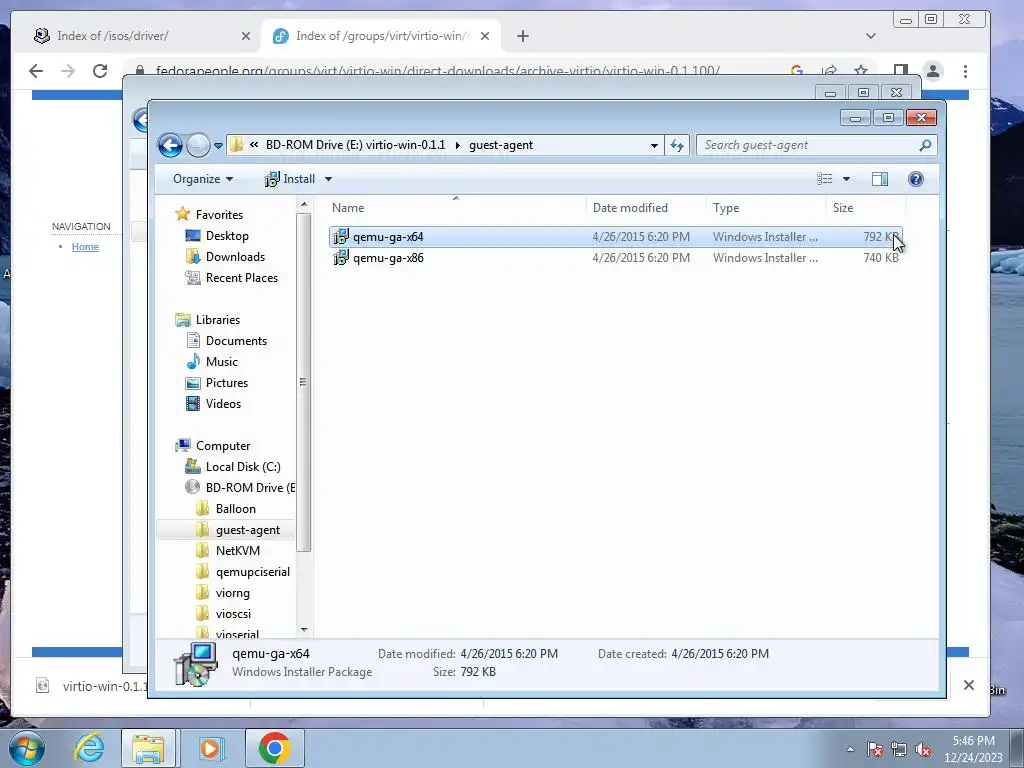This screenshot has height=768, width=1024.
Task: Open the Chrome profile avatar button
Action: (x=933, y=71)
